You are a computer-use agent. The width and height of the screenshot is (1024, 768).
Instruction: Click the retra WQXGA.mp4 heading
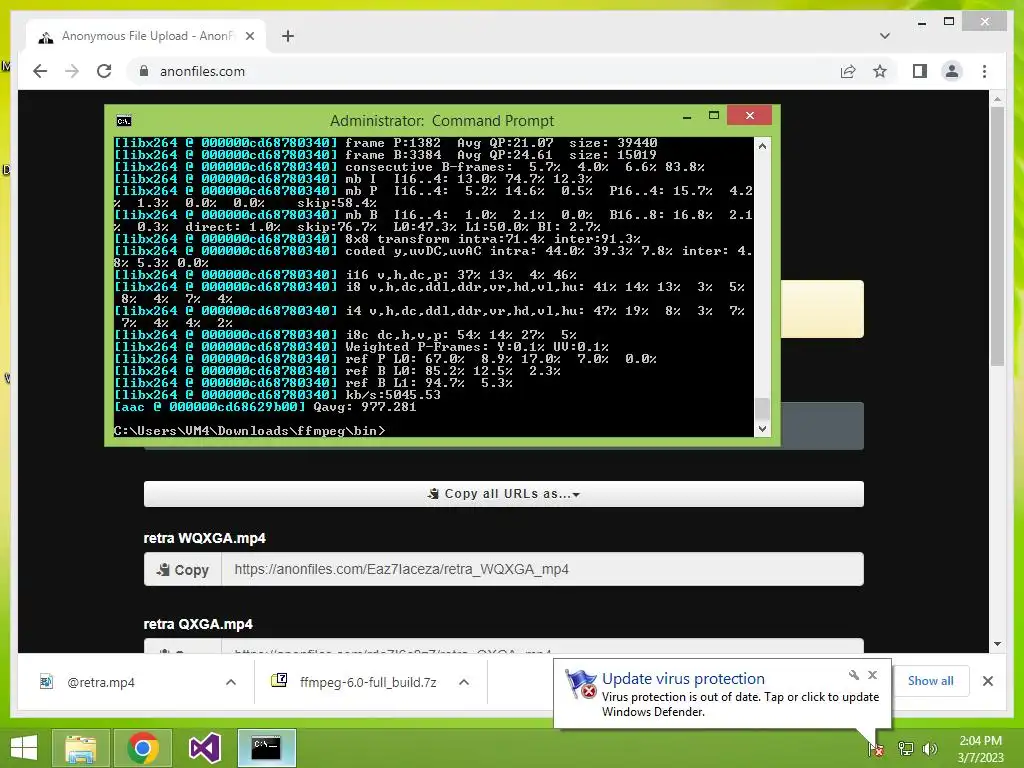pyautogui.click(x=204, y=538)
